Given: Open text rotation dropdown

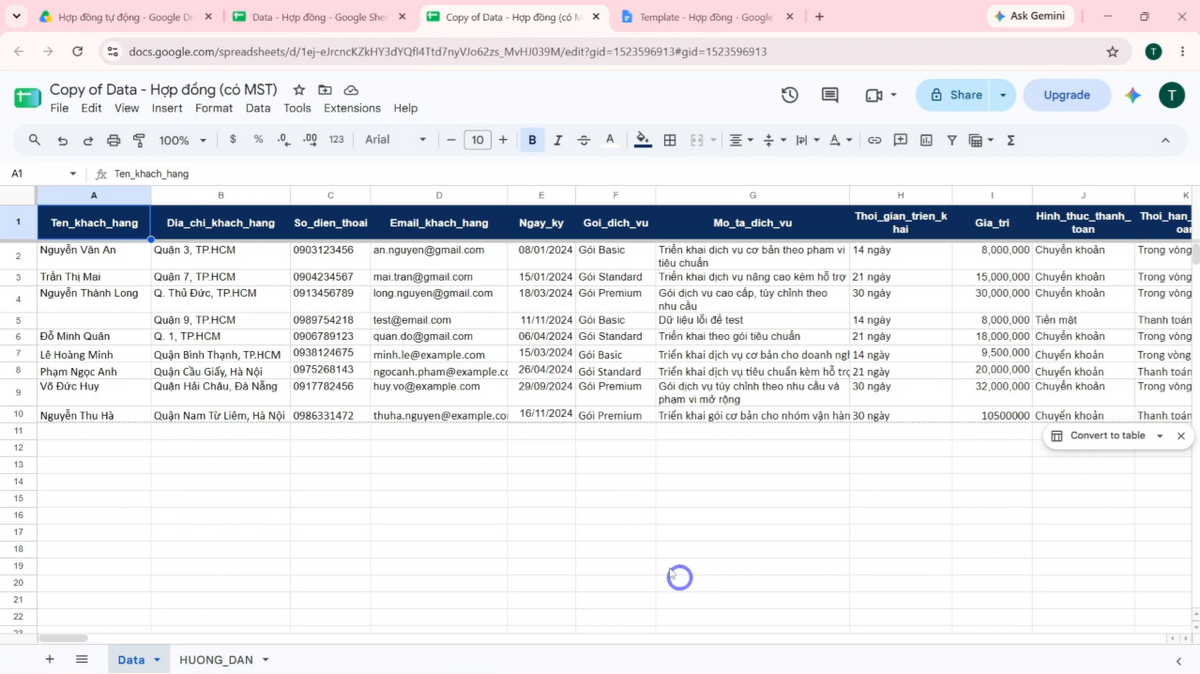Looking at the screenshot, I should [x=840, y=140].
